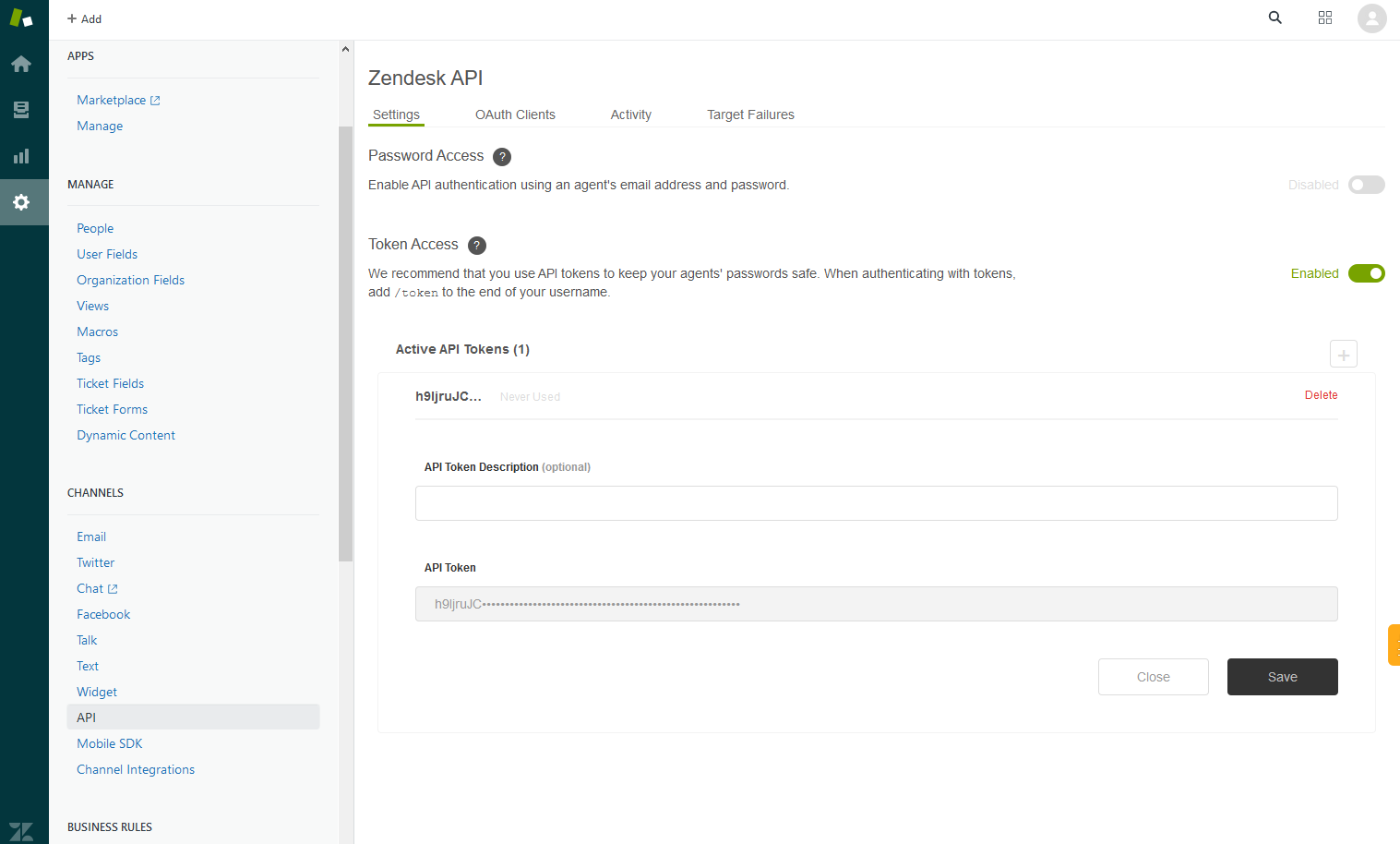Select the API channel item
1400x844 pixels.
[194, 717]
